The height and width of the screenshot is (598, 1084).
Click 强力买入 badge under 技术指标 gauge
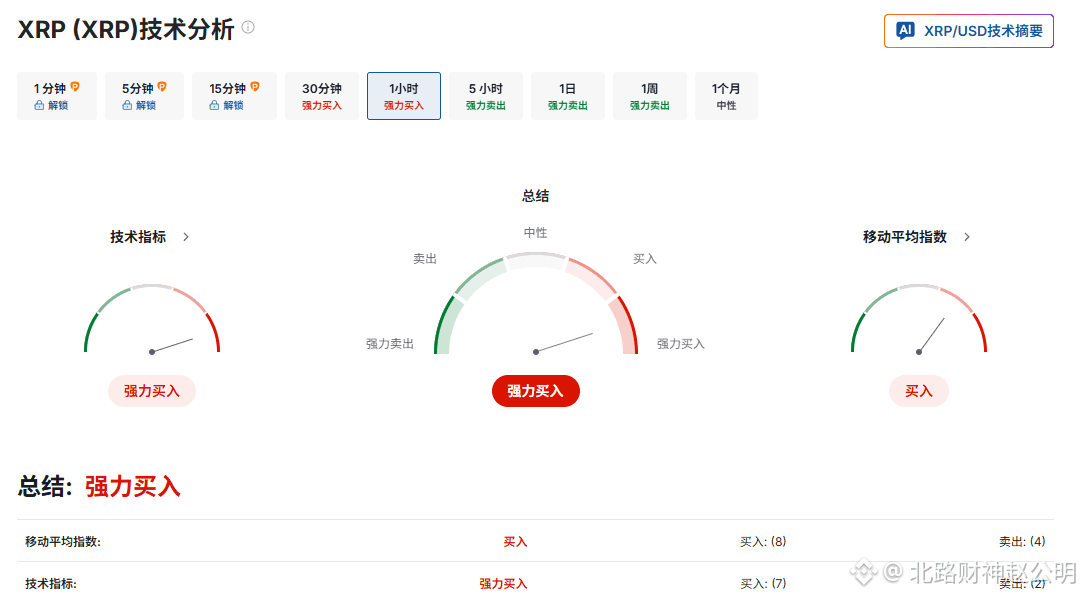(152, 391)
